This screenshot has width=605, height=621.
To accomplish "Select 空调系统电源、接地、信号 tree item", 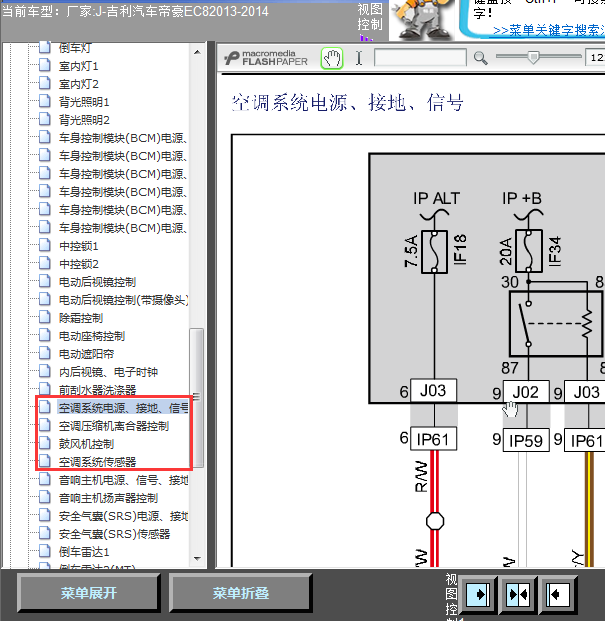I will (x=123, y=408).
